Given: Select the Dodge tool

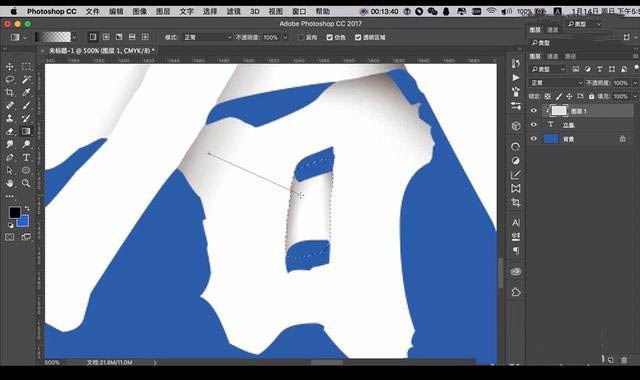Looking at the screenshot, I should [26, 144].
